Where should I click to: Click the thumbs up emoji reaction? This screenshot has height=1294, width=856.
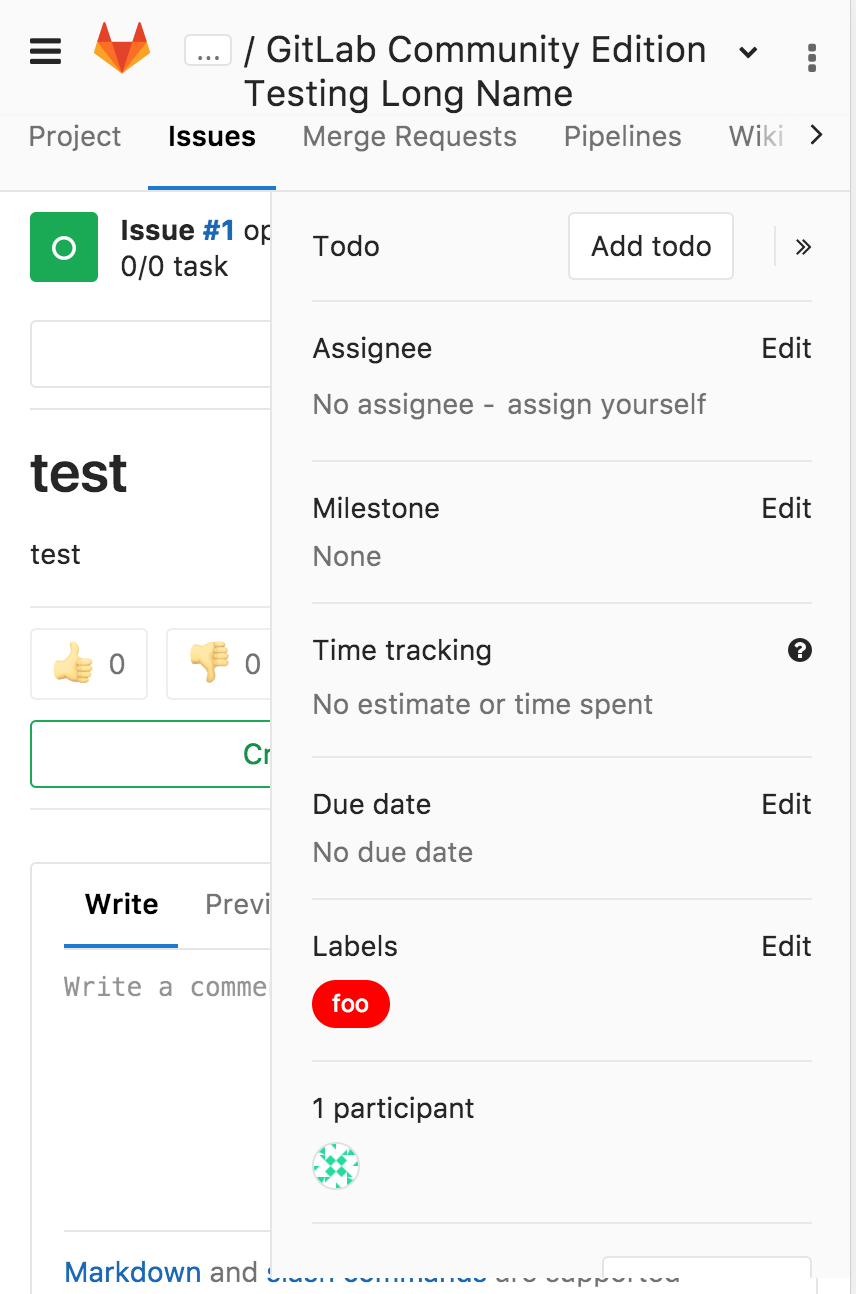click(89, 664)
